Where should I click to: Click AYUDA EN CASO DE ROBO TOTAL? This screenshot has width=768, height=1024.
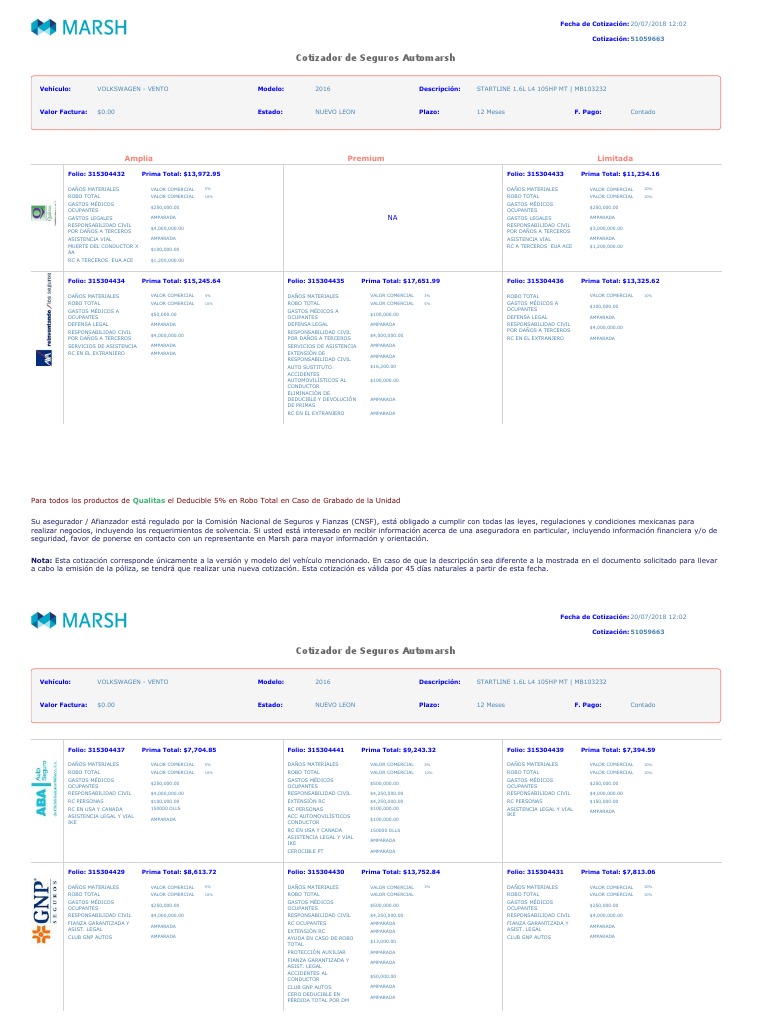click(x=320, y=941)
